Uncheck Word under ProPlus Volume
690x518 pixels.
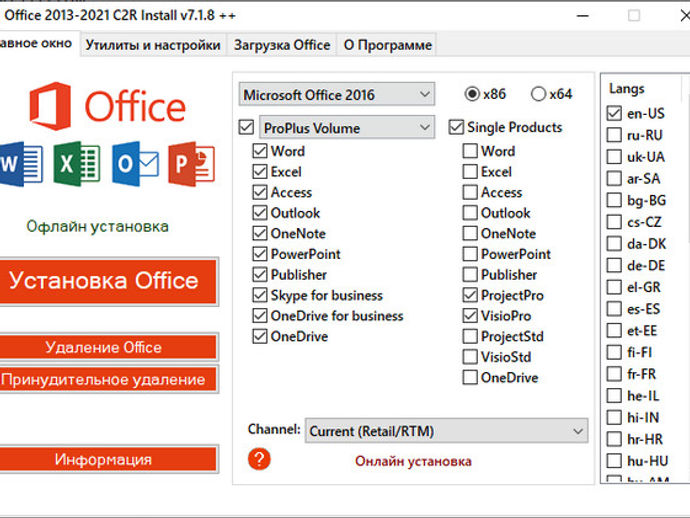pyautogui.click(x=260, y=151)
